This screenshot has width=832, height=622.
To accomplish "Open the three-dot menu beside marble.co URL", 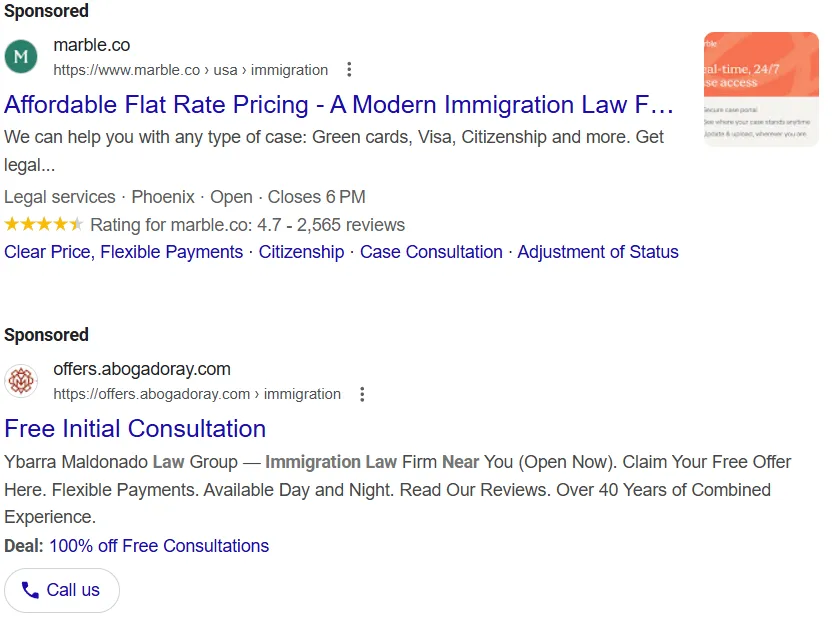I will tap(349, 70).
